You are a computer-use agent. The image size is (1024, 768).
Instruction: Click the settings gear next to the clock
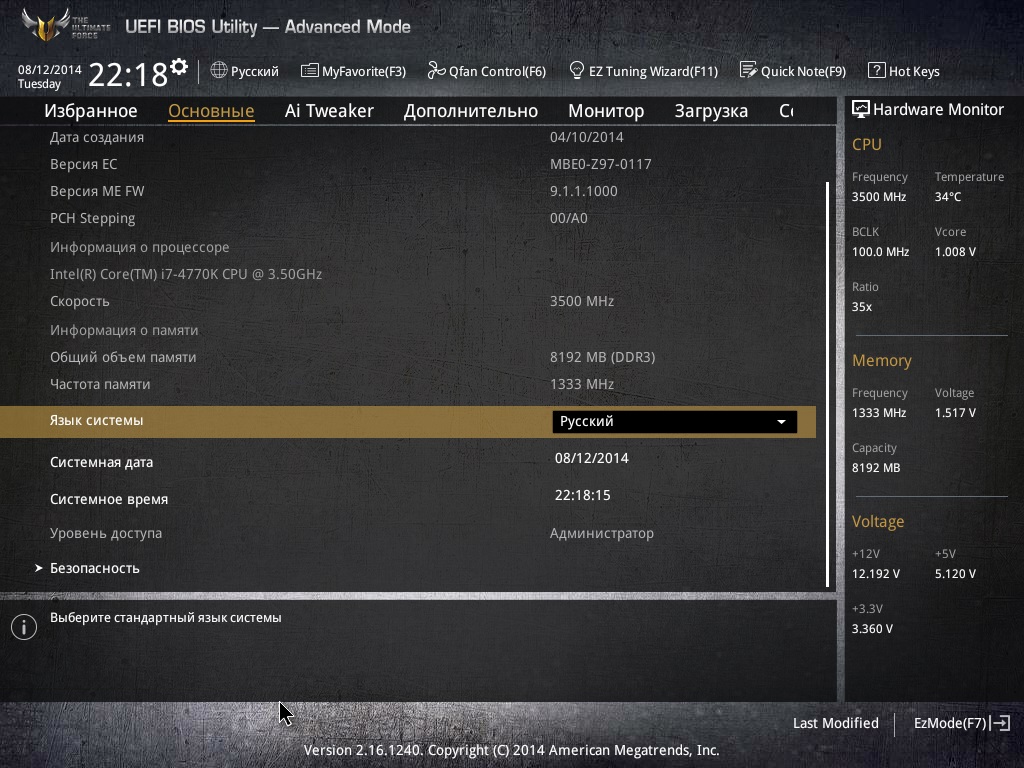pos(179,67)
